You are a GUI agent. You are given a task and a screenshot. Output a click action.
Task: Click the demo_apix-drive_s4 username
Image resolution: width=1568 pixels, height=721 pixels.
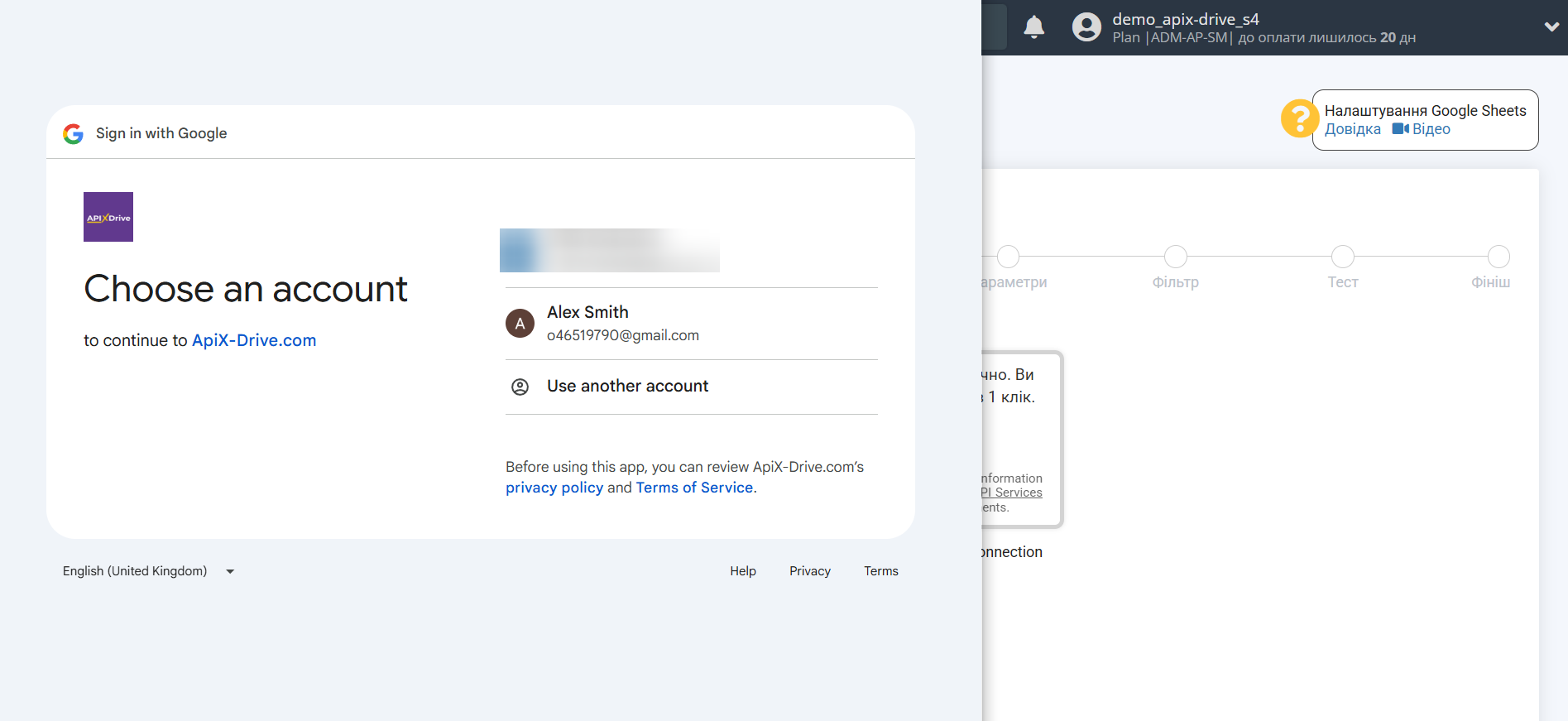[x=1186, y=19]
